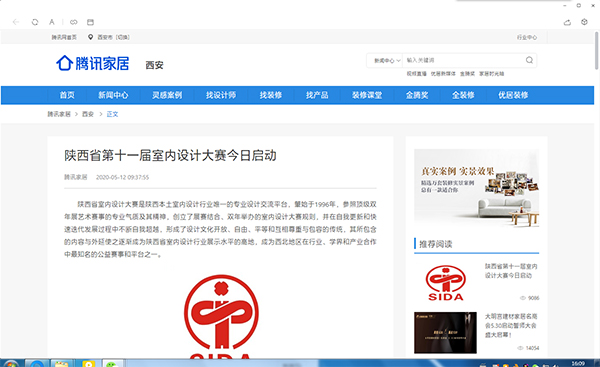This screenshot has height=367, width=600.
Task: Copy page link via chain-link icon
Action: 73,22
